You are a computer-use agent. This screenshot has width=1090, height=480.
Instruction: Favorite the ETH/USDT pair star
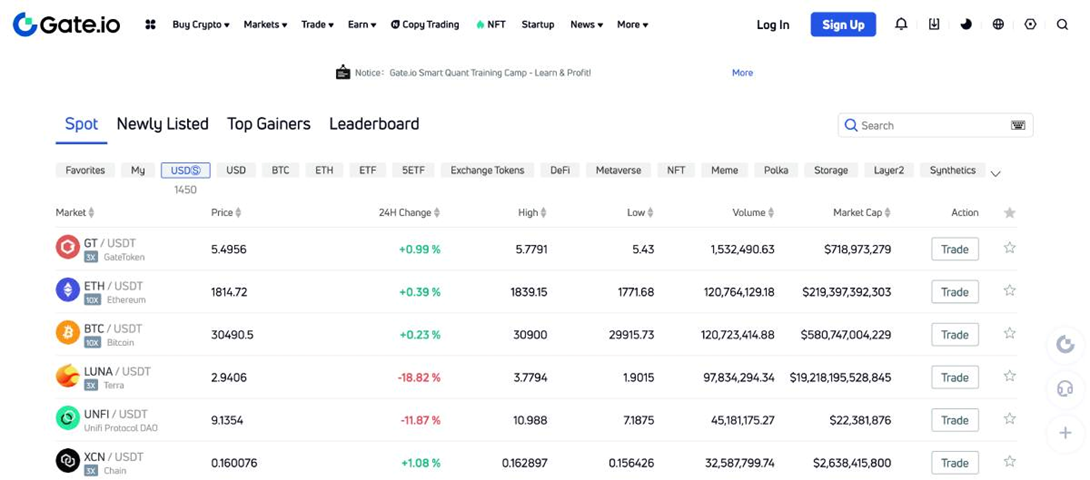(1009, 290)
